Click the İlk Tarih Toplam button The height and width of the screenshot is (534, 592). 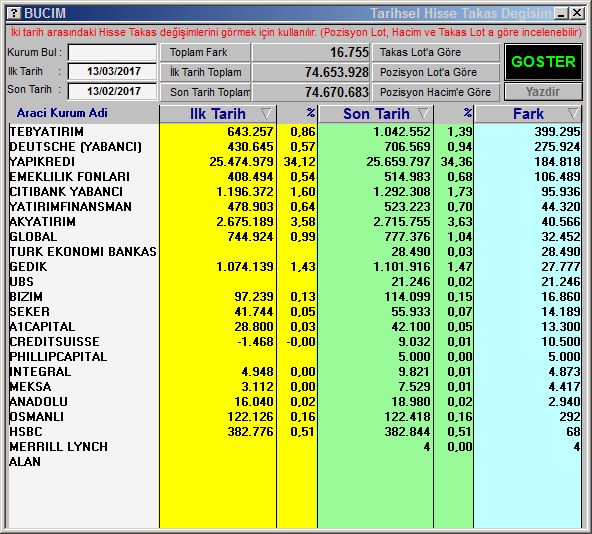[205, 72]
